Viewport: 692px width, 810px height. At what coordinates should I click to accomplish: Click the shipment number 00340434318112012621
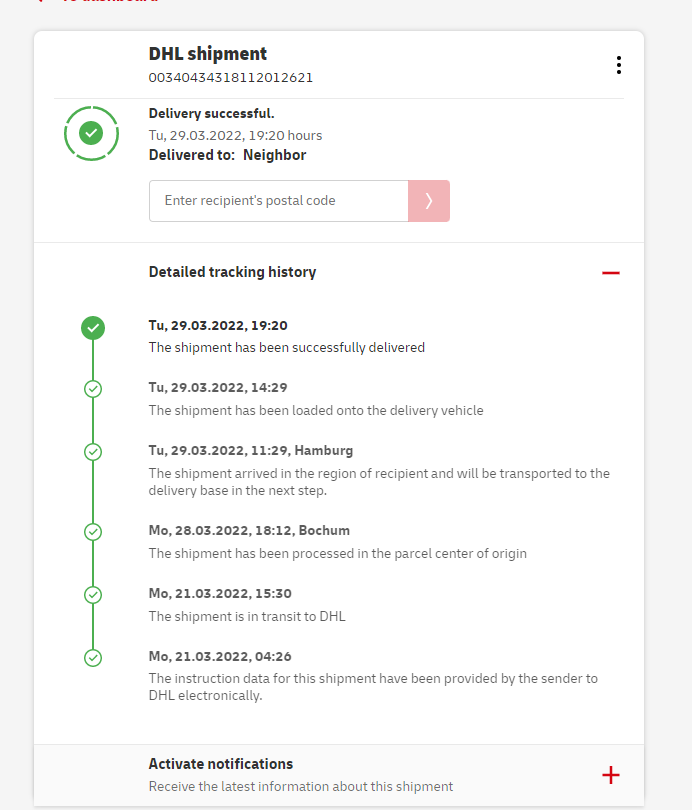(x=231, y=77)
